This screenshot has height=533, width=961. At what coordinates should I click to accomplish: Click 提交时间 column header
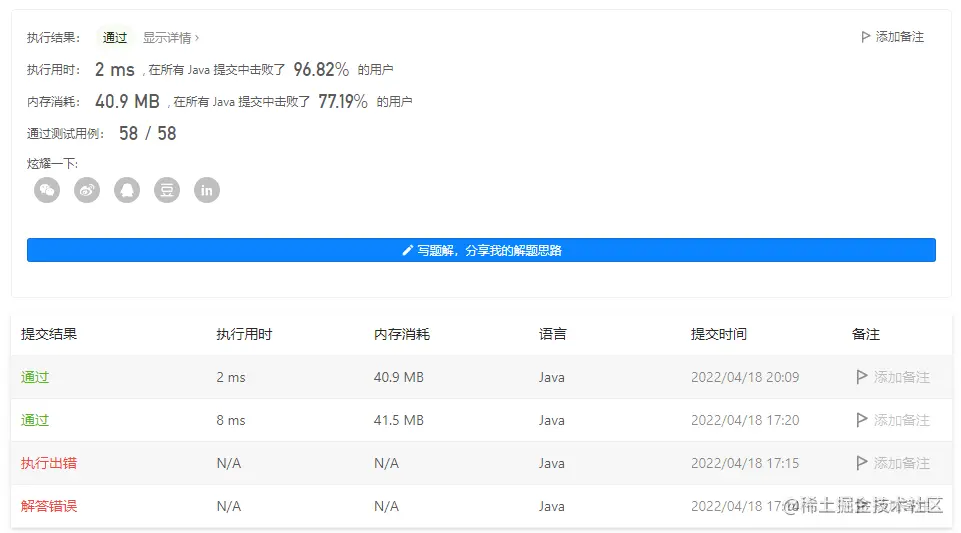tap(719, 334)
